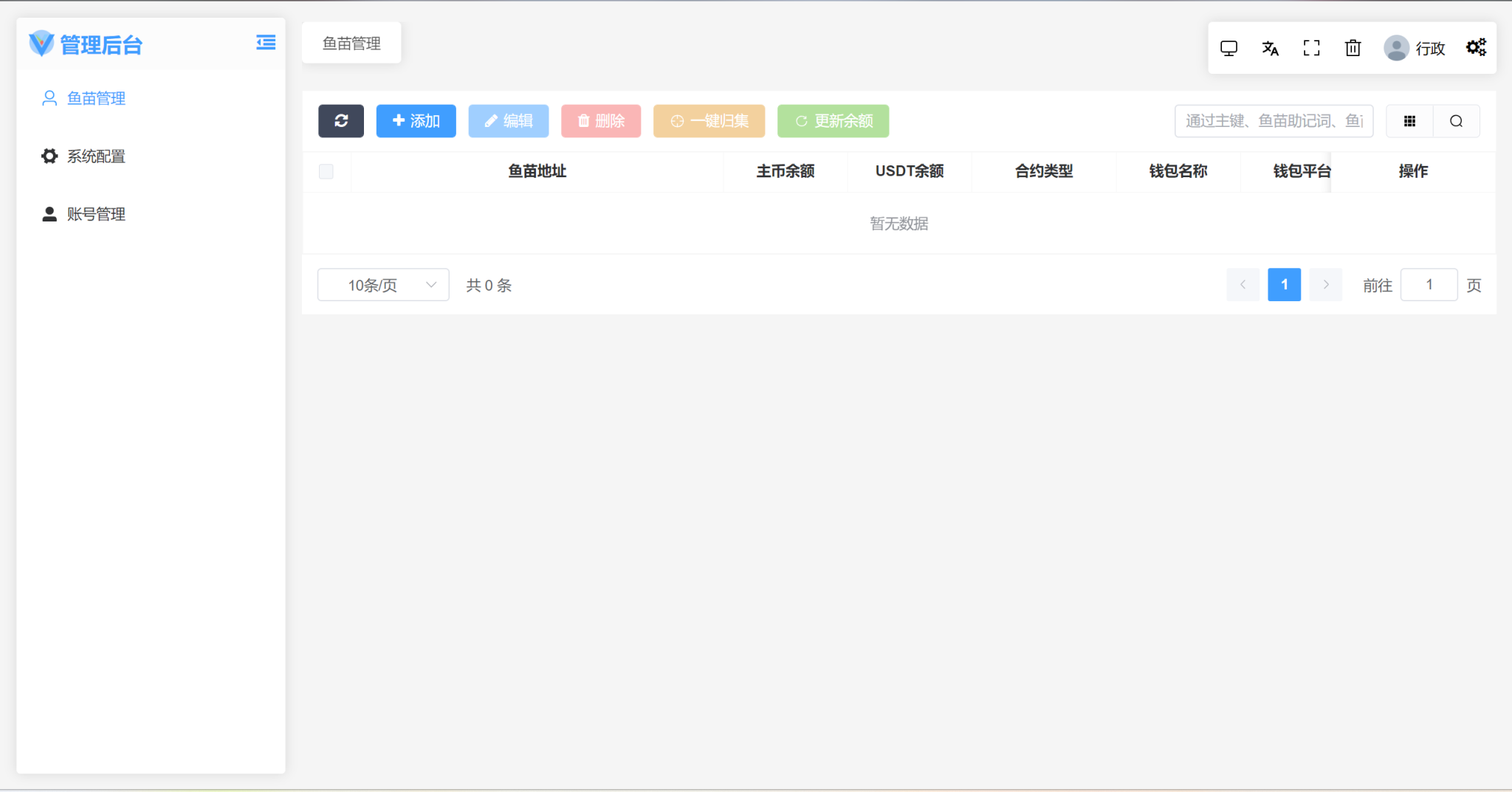The height and width of the screenshot is (792, 1512).
Task: Enter fullscreen with the fullscreen icon
Action: (x=1311, y=47)
